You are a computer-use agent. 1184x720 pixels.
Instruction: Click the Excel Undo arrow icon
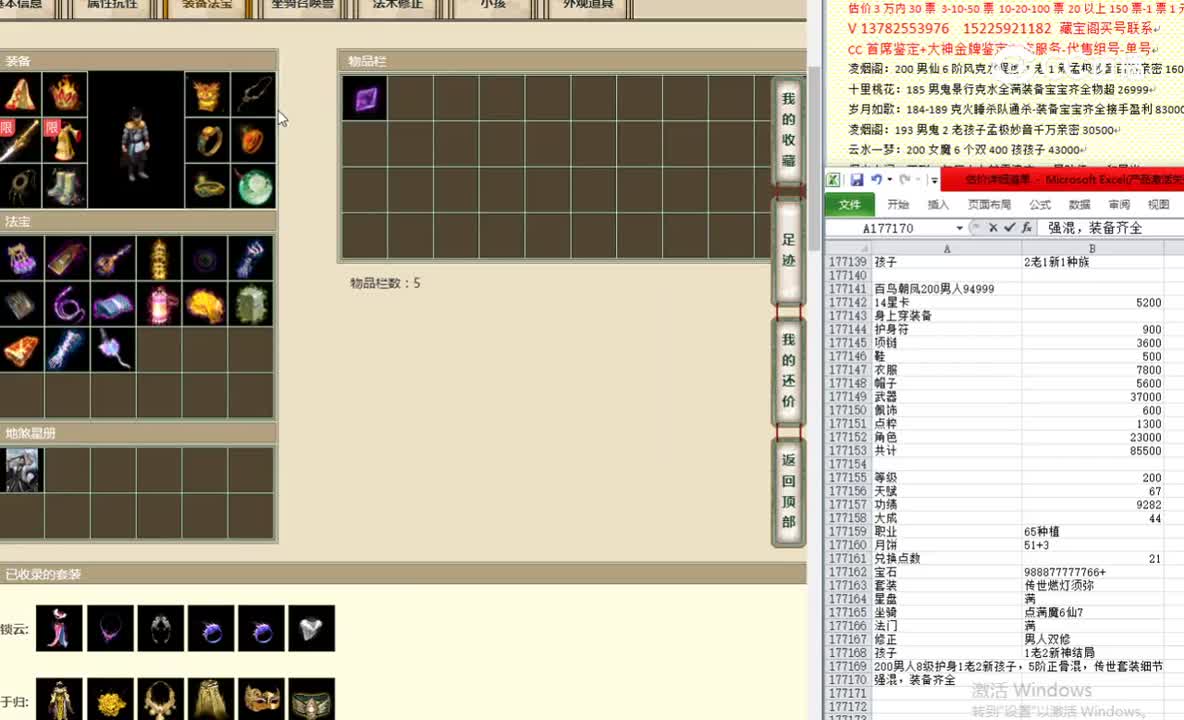pyautogui.click(x=876, y=180)
